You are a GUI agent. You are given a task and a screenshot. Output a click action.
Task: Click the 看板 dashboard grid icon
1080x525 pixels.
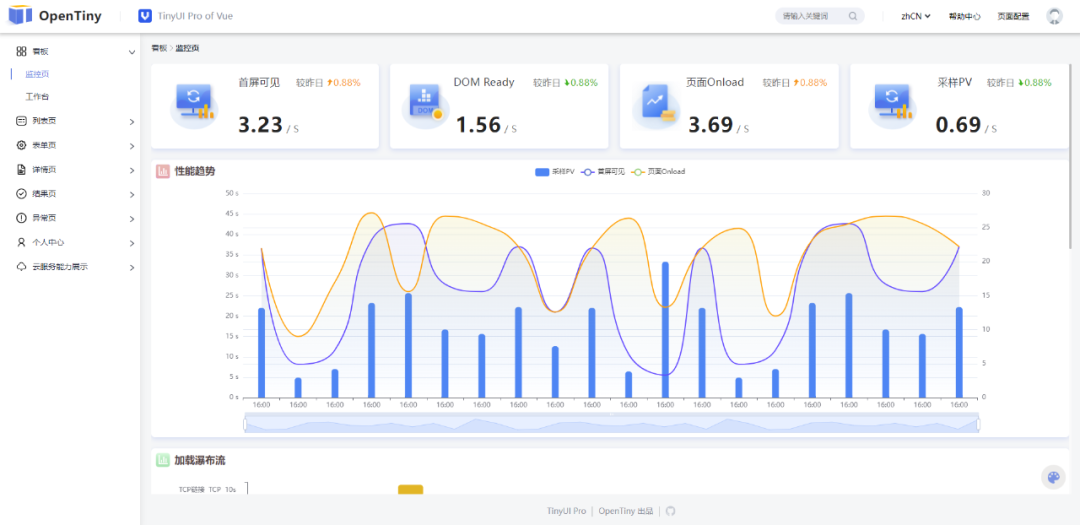[x=21, y=51]
